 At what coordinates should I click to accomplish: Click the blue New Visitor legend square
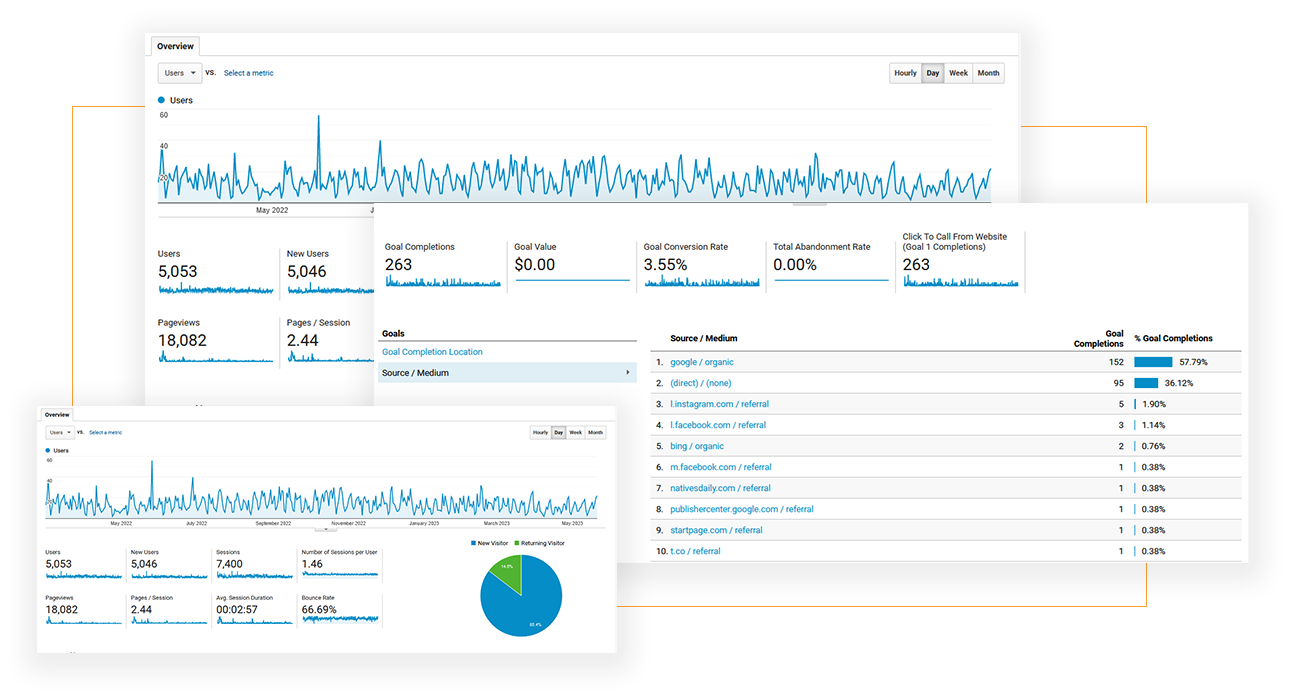coord(473,543)
